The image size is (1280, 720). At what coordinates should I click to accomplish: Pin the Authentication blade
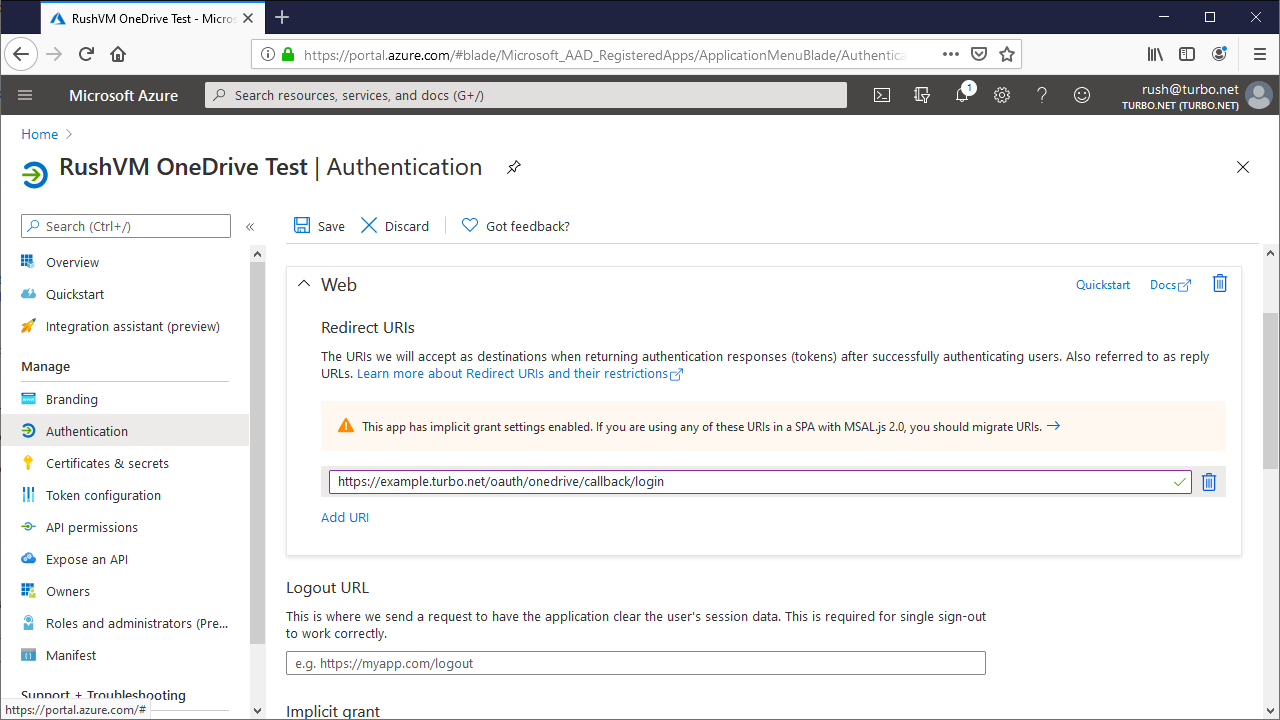click(x=513, y=167)
